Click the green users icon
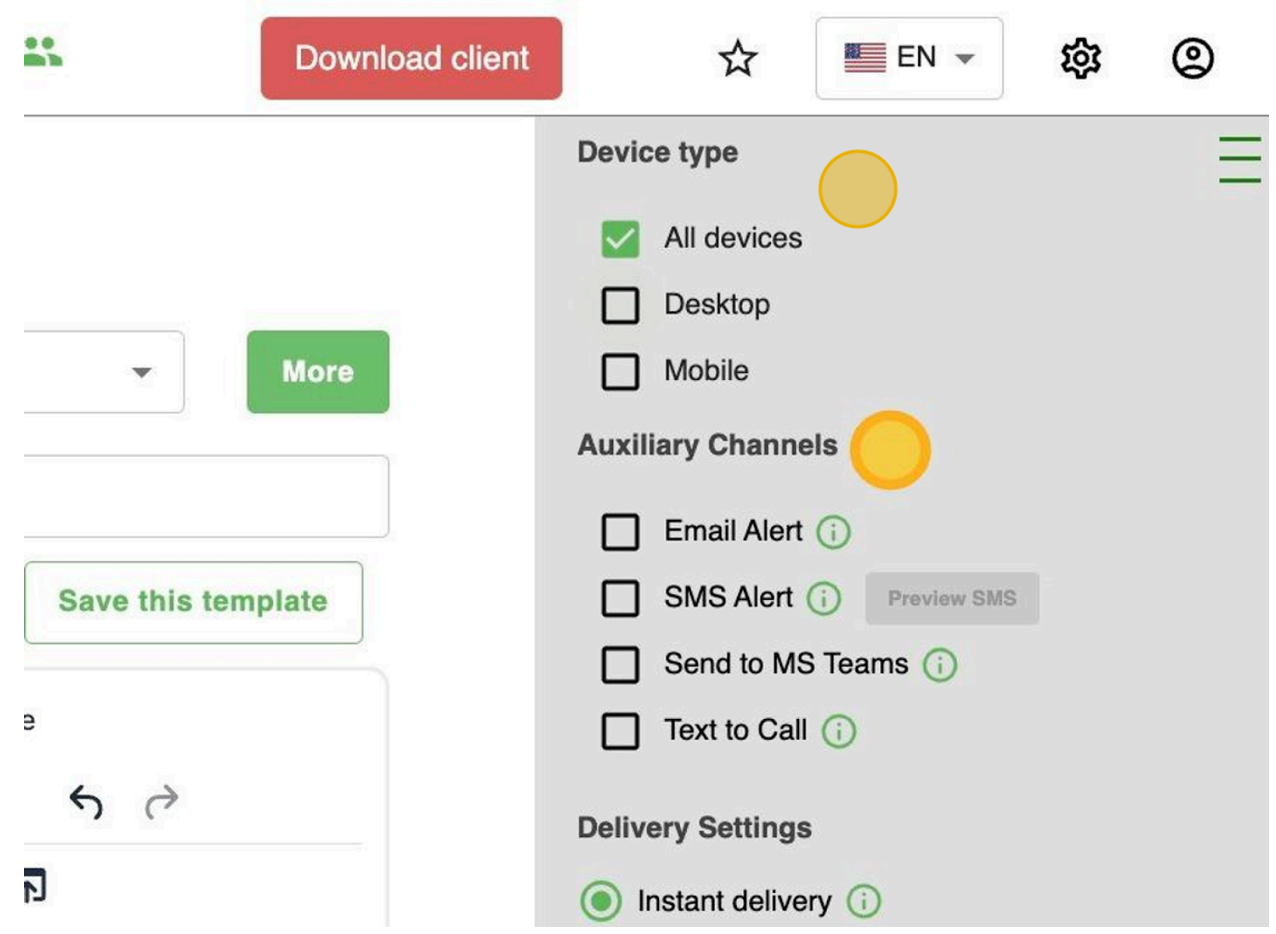 tap(43, 52)
